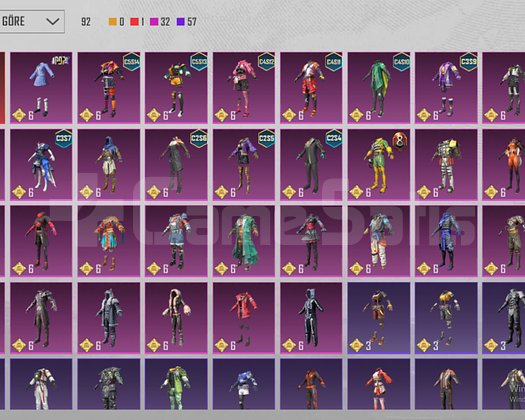Select the green long robe outfit

(244, 241)
